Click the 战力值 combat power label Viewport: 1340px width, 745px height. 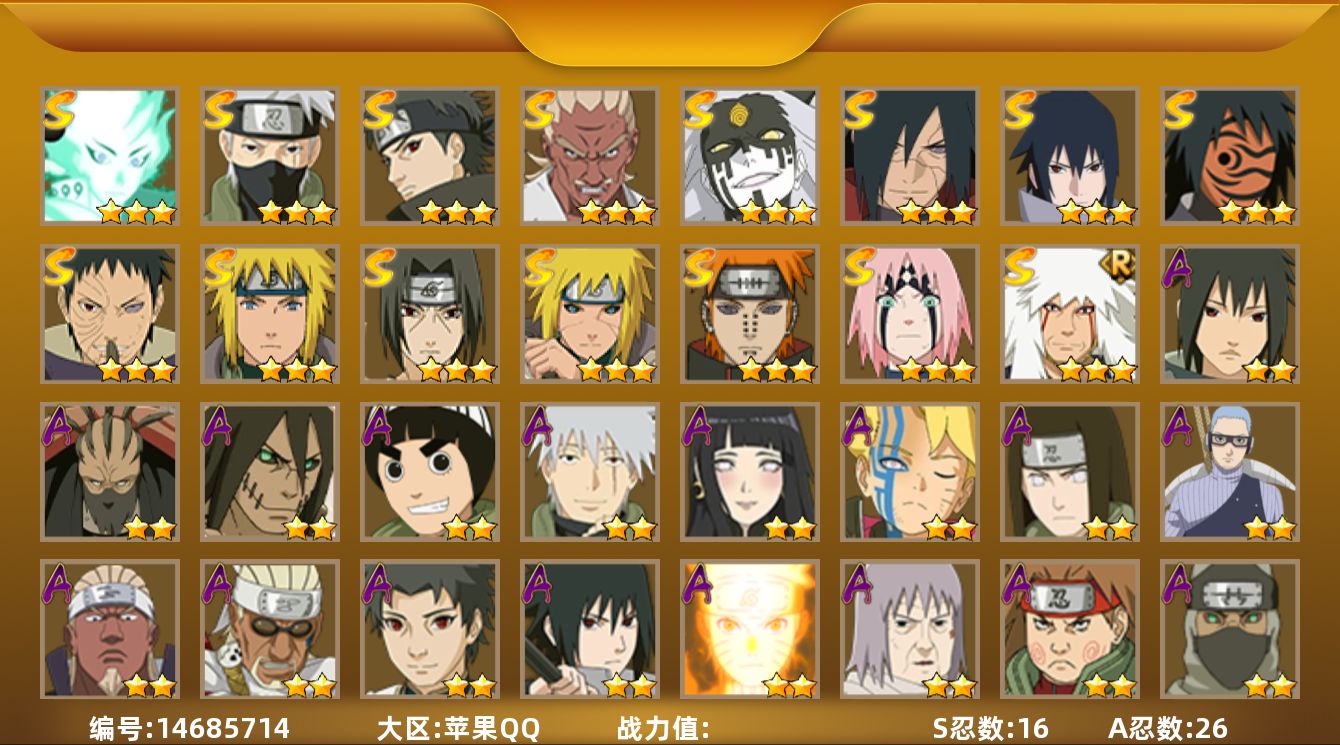(x=663, y=728)
